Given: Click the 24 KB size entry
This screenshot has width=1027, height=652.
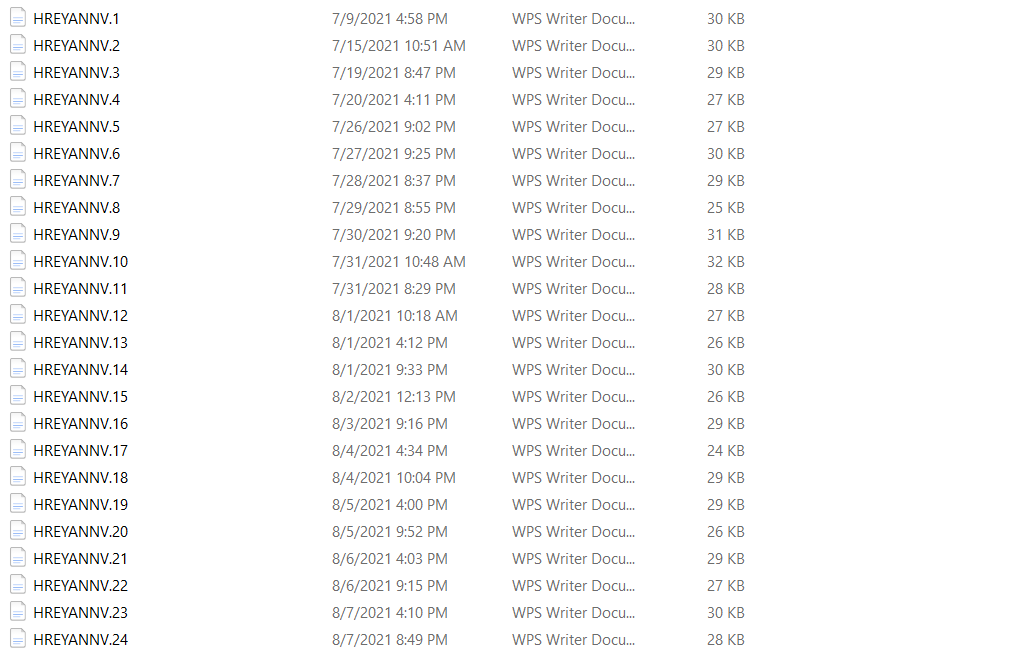Looking at the screenshot, I should click(726, 451).
